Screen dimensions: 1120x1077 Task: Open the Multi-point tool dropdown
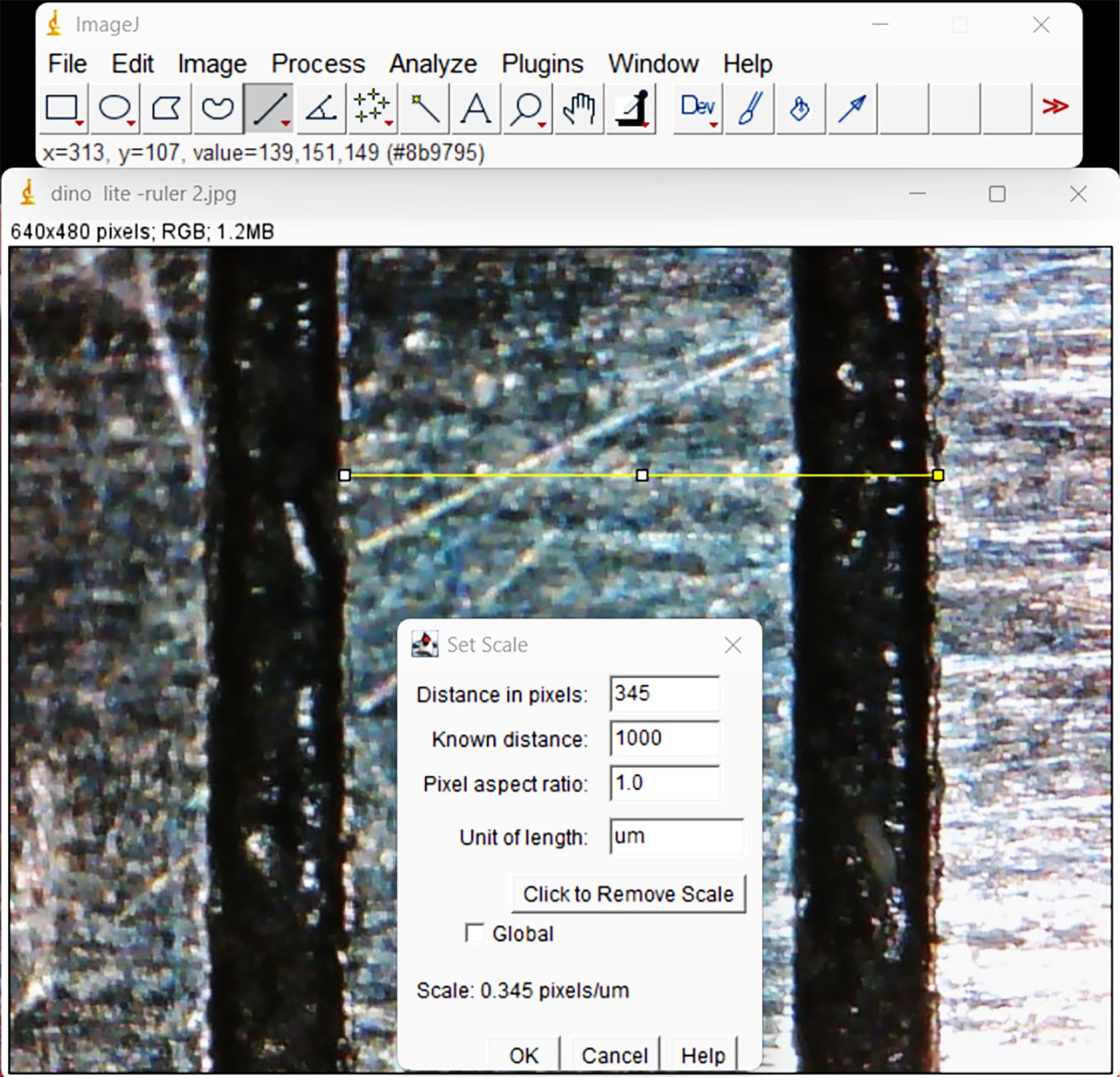[373, 108]
